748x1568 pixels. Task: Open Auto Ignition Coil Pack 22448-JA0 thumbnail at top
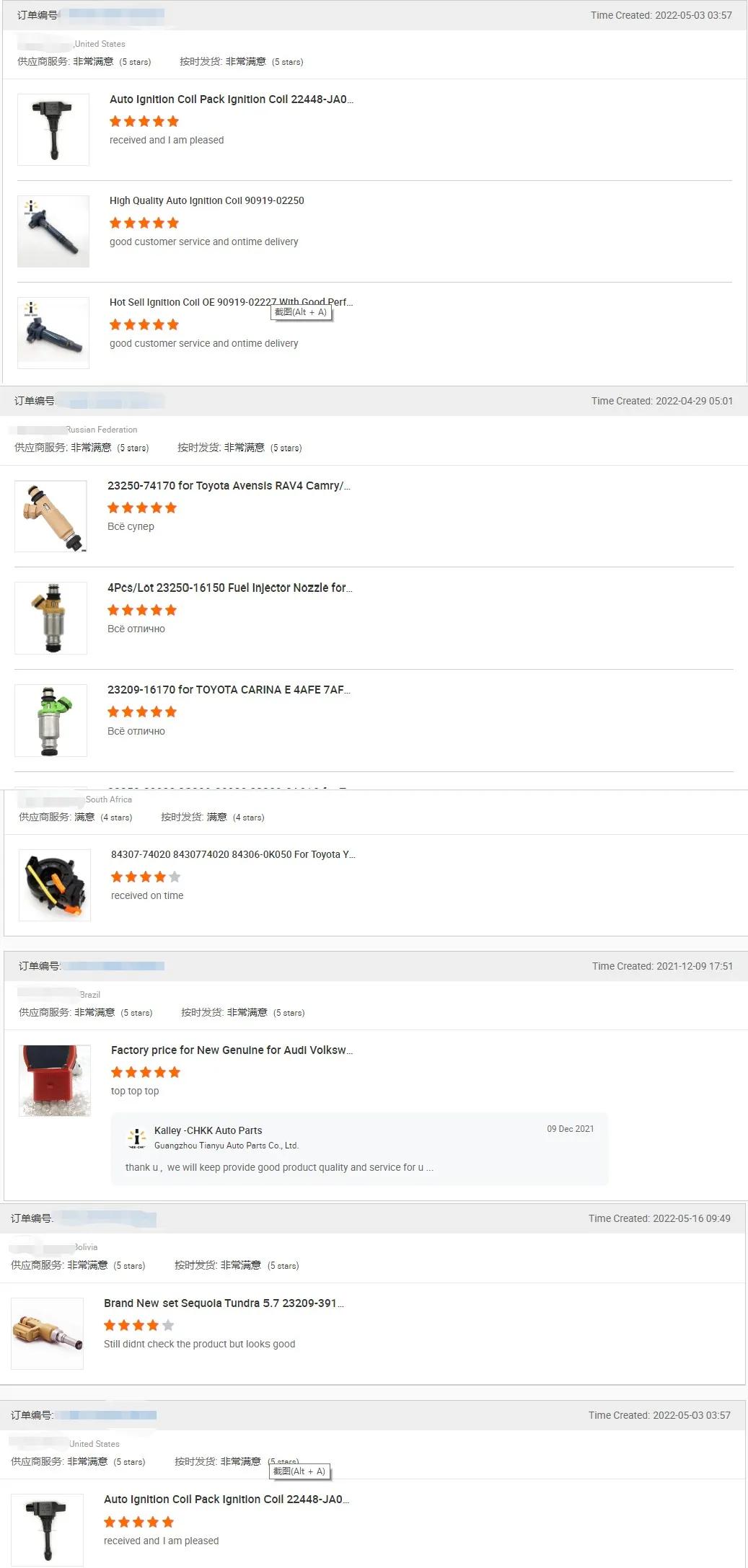(53, 130)
